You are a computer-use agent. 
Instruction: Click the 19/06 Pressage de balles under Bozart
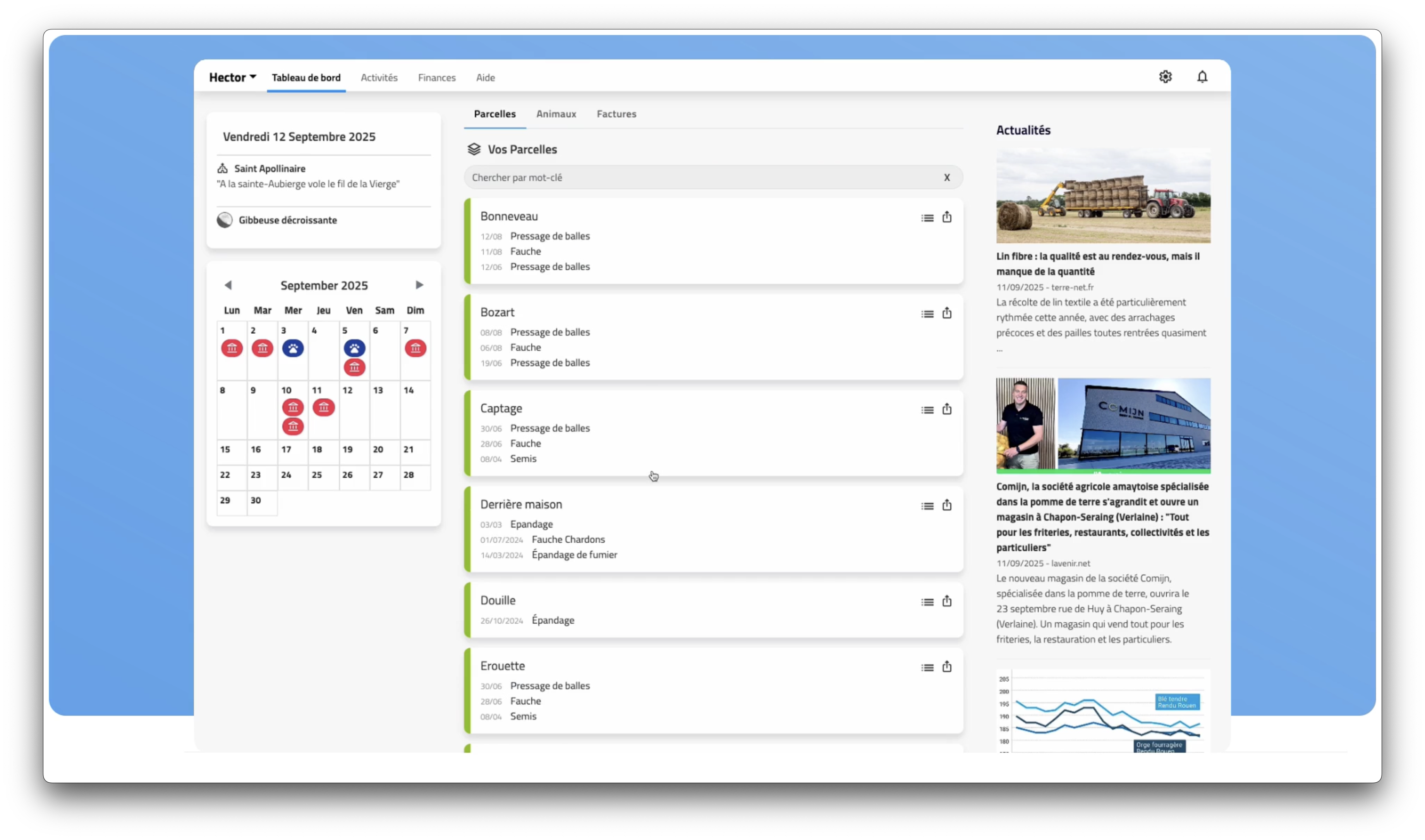pyautogui.click(x=535, y=363)
